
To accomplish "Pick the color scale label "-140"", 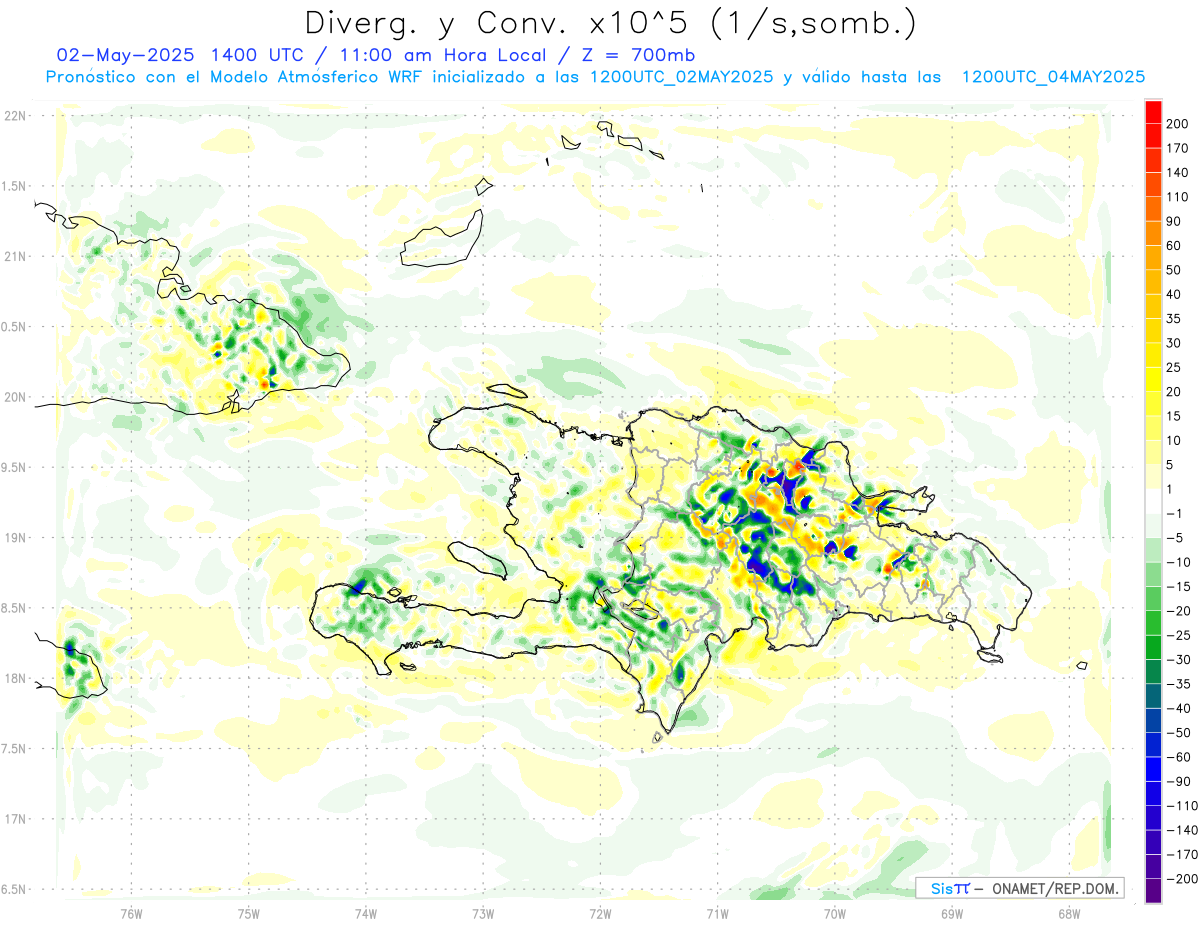I will (x=1181, y=830).
